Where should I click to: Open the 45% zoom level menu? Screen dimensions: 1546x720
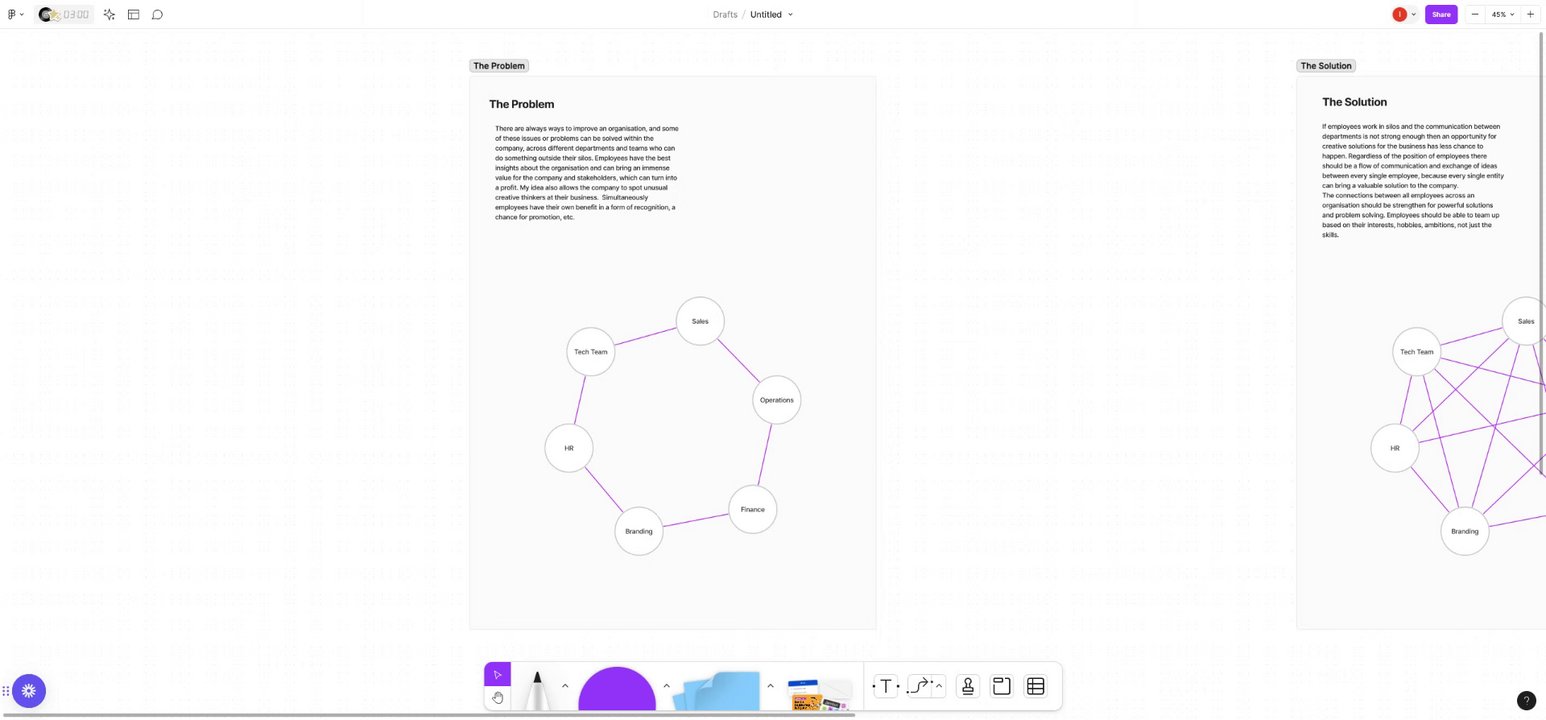tap(1503, 14)
